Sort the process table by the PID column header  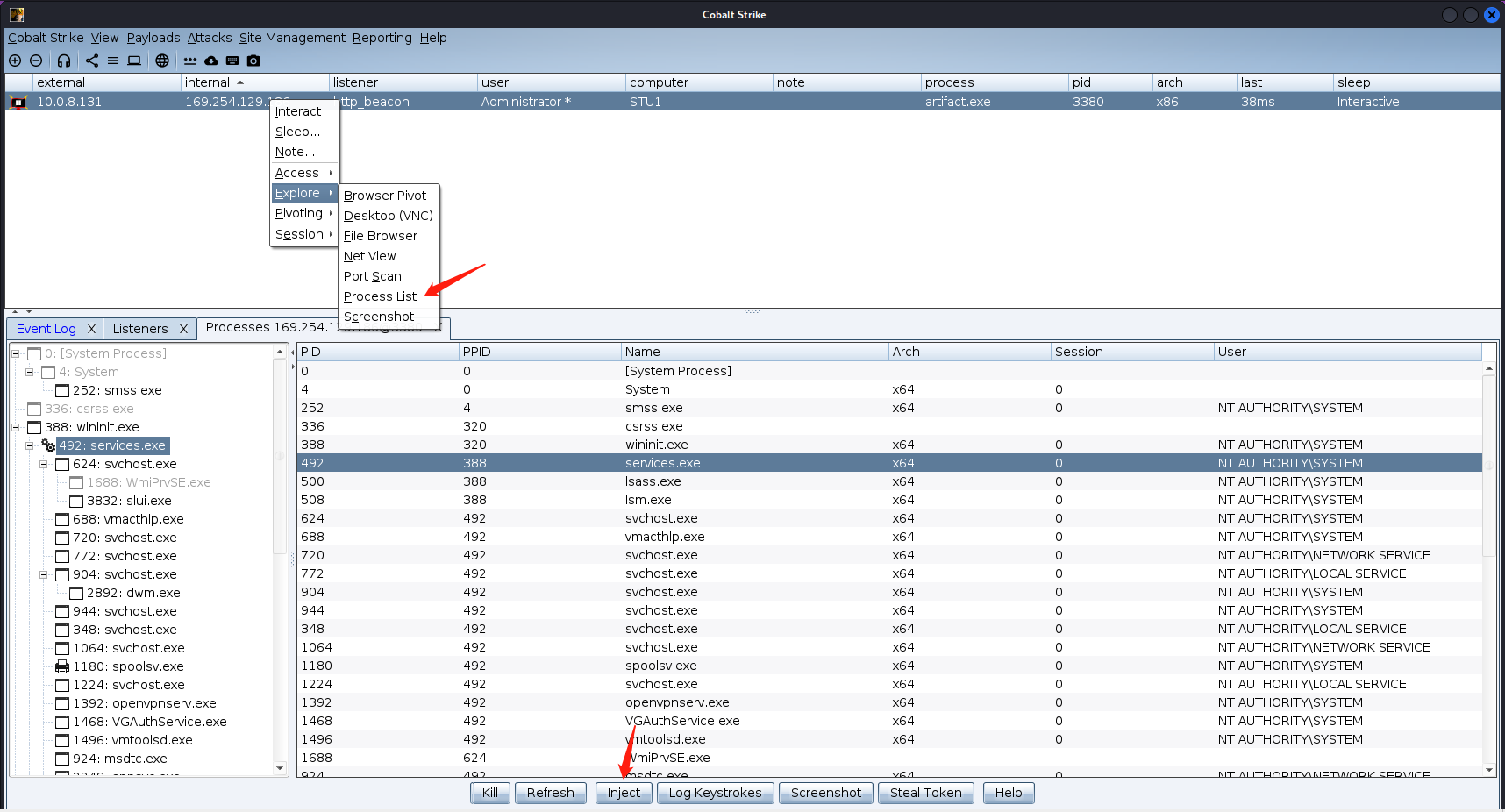tap(377, 352)
